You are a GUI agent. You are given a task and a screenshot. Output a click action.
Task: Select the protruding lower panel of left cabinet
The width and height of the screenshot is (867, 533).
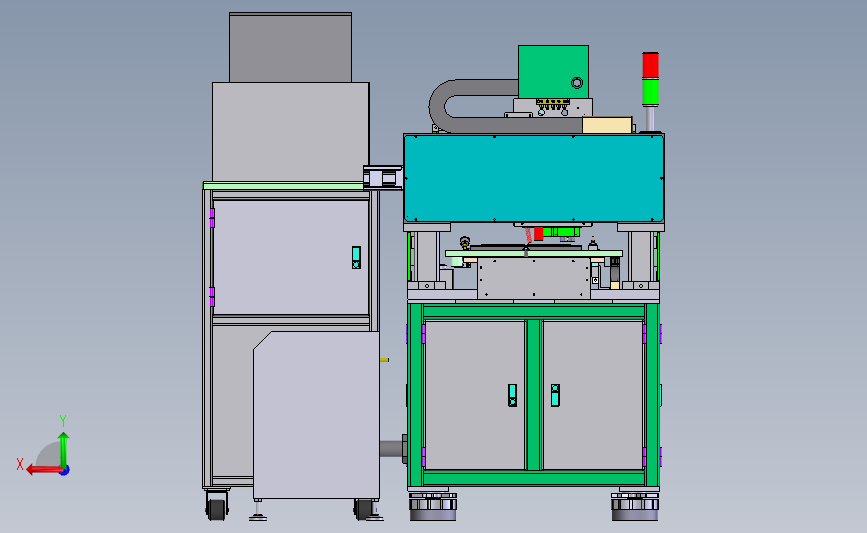(316, 415)
